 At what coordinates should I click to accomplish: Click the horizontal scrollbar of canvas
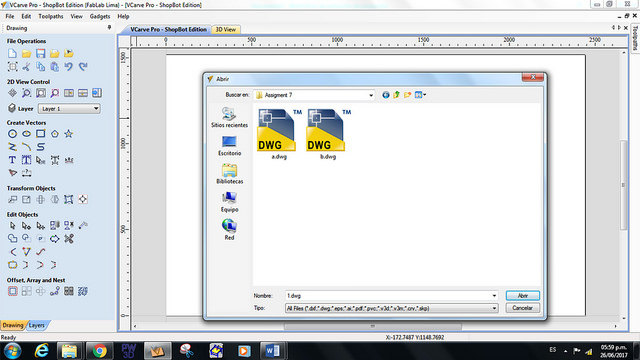373,326
